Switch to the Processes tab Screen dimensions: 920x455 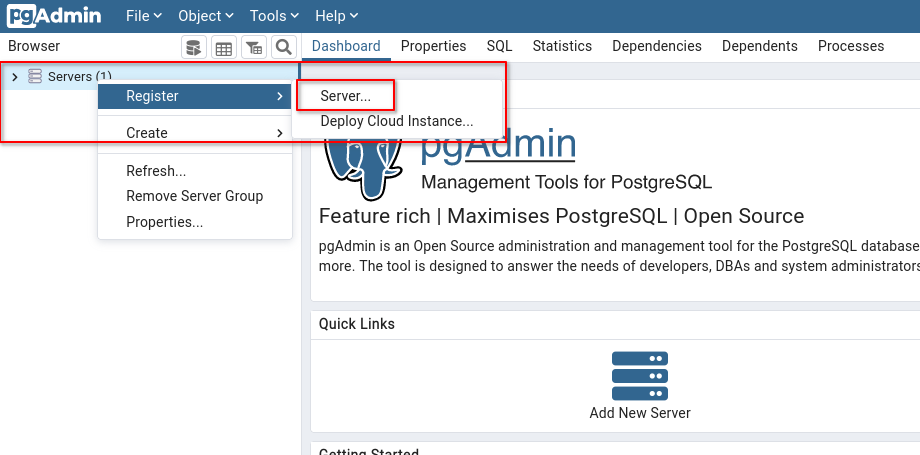(851, 46)
